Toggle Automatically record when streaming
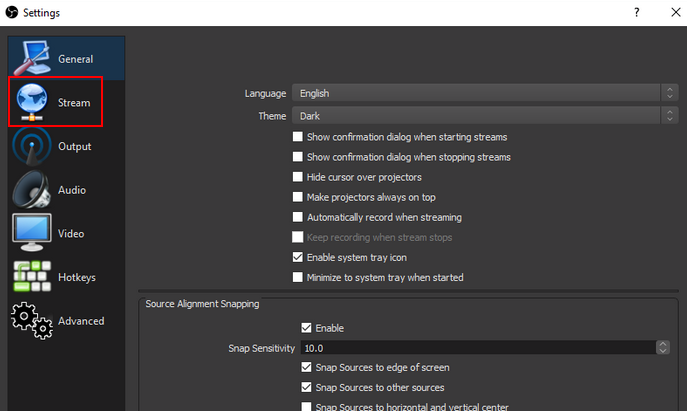The image size is (687, 411). 298,217
